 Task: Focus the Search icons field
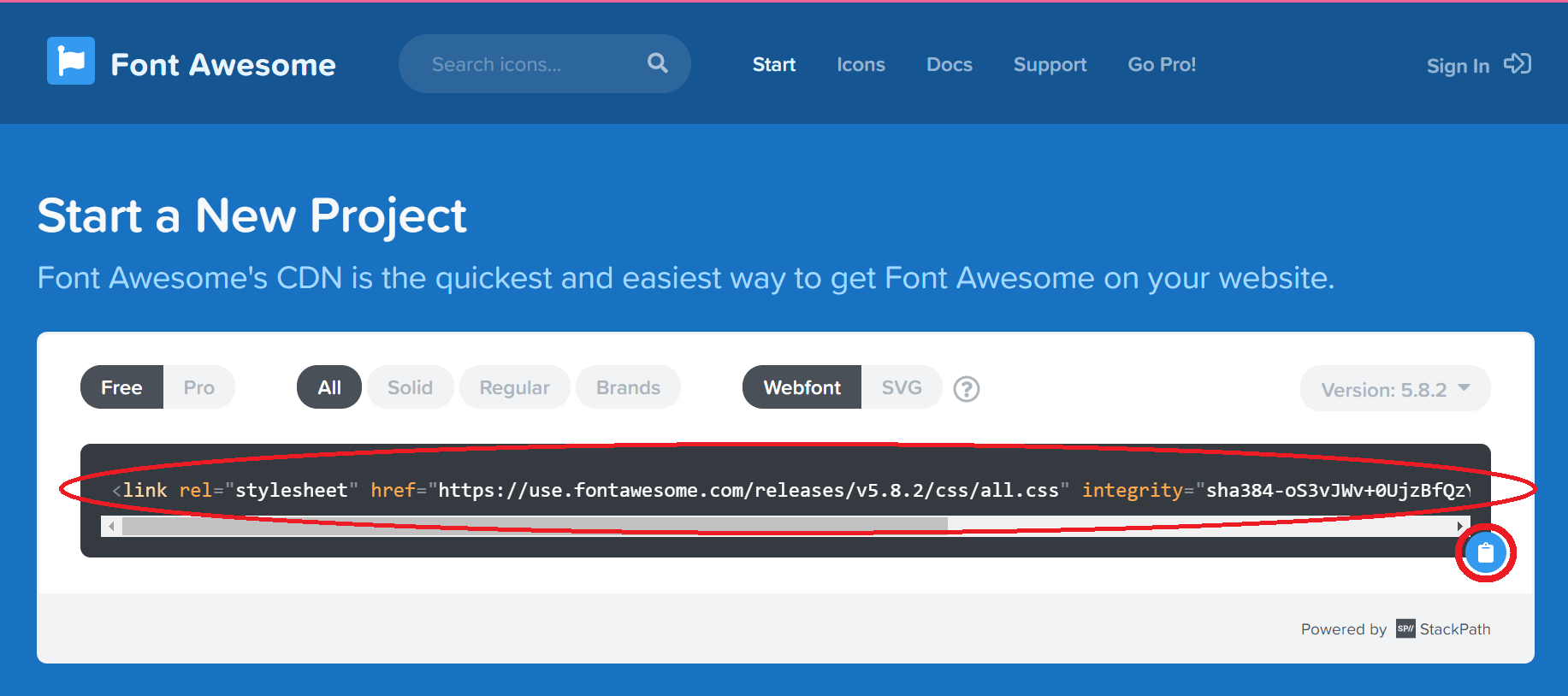tap(545, 64)
